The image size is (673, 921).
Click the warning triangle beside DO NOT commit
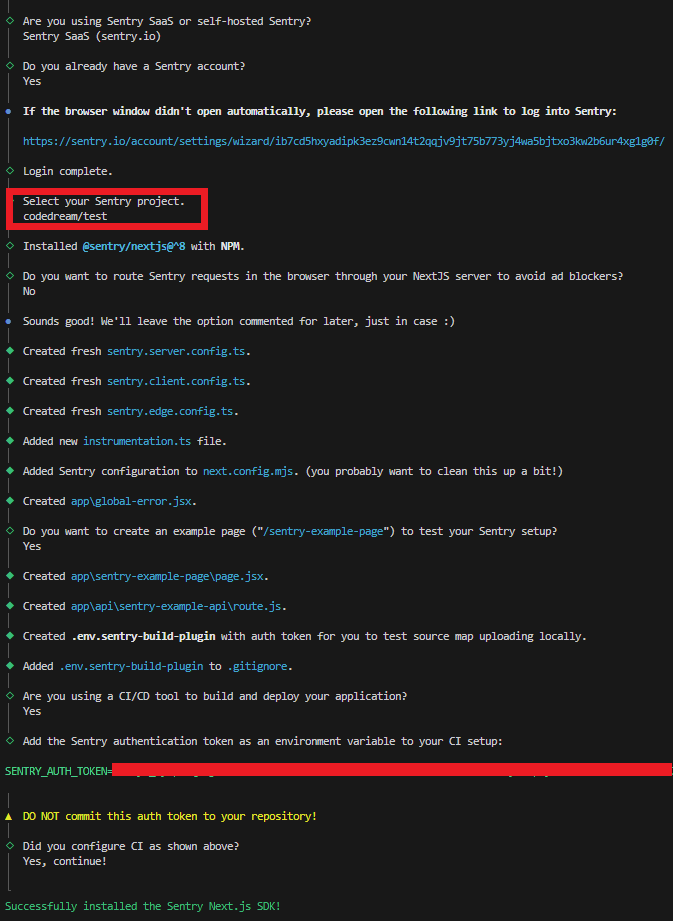coord(8,816)
